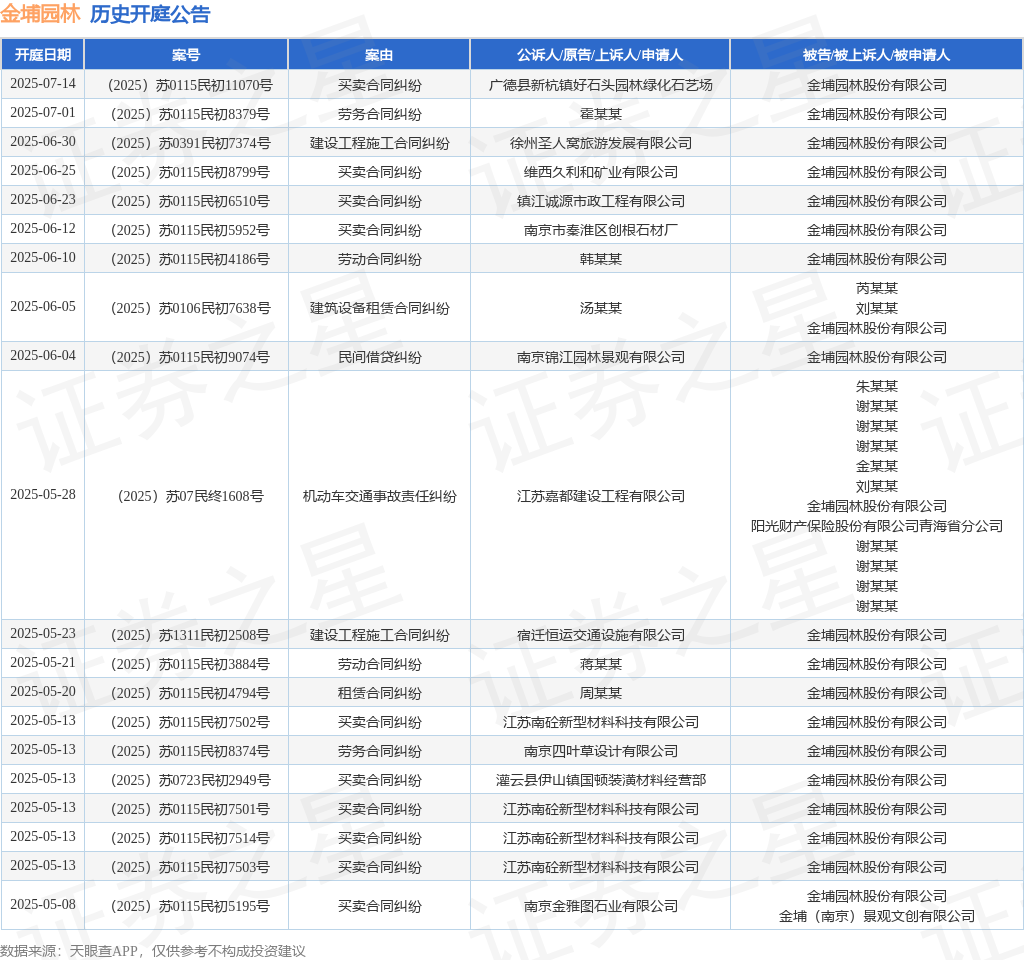This screenshot has height=960, width=1024.
Task: Select the 案号 column header
Action: (186, 55)
